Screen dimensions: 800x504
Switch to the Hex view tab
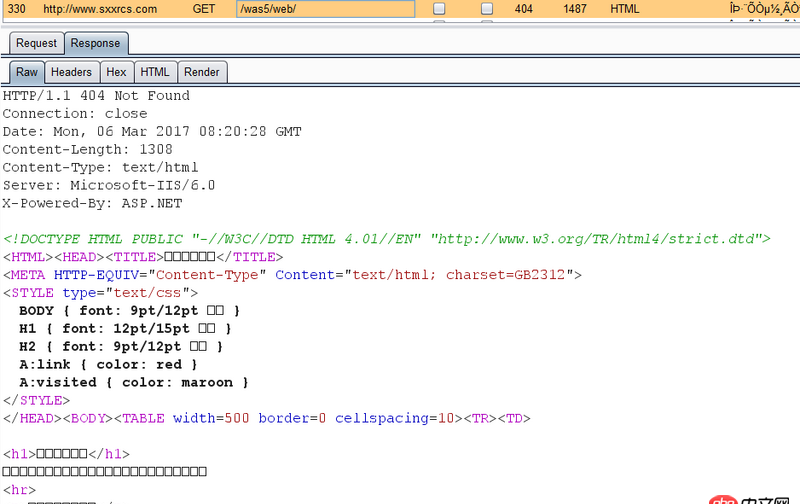(116, 72)
